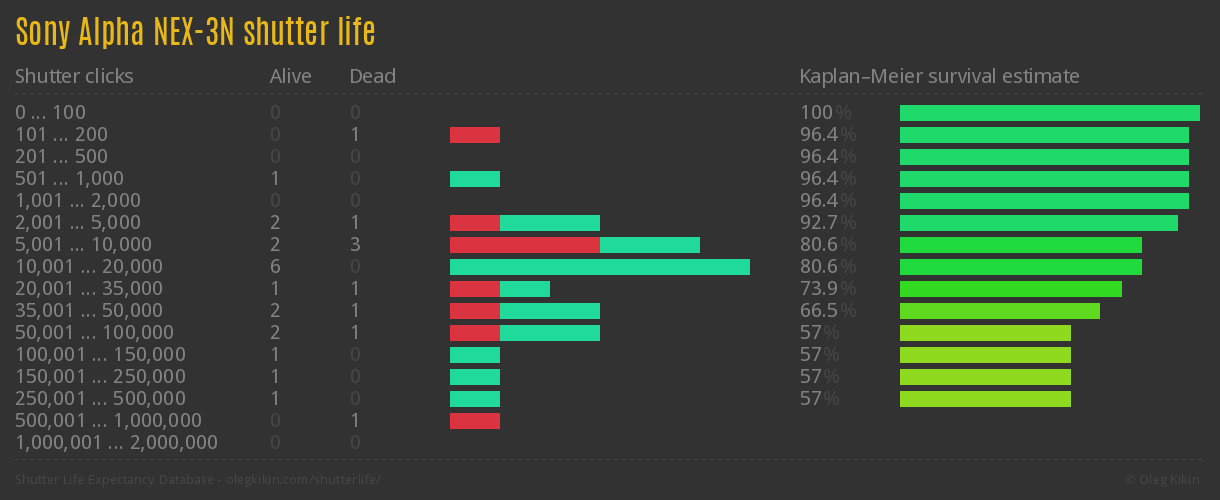Screen dimensions: 1220x500
Task: Click the Alive column header
Action: pos(291,76)
